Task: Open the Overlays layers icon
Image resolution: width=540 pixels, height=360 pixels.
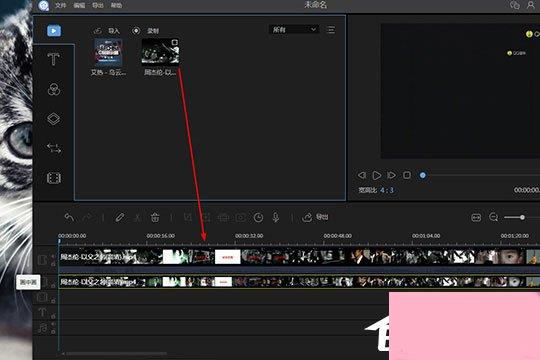Action: click(x=54, y=119)
